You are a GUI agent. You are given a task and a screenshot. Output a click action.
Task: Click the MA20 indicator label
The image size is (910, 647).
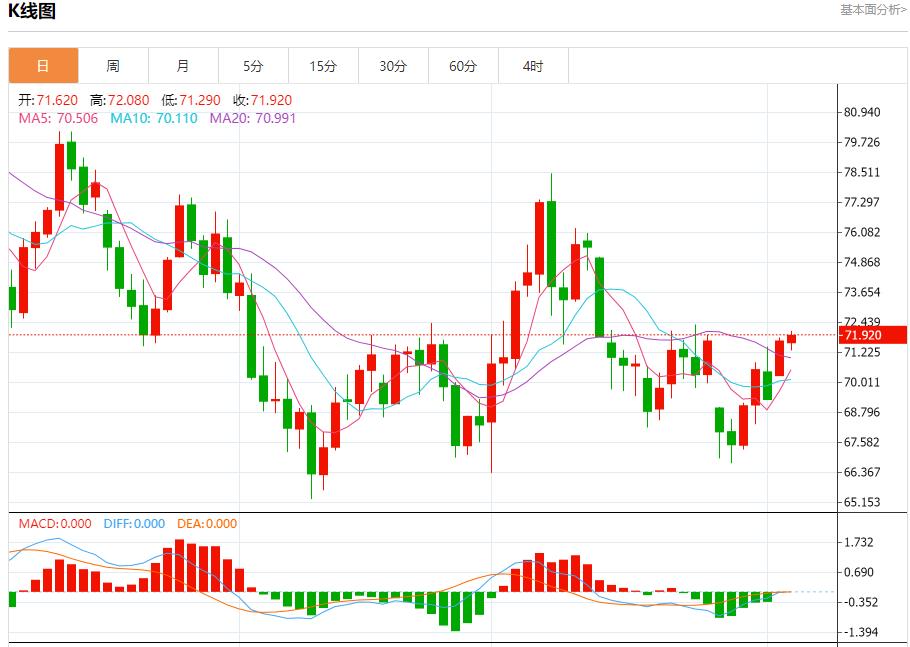[x=253, y=118]
